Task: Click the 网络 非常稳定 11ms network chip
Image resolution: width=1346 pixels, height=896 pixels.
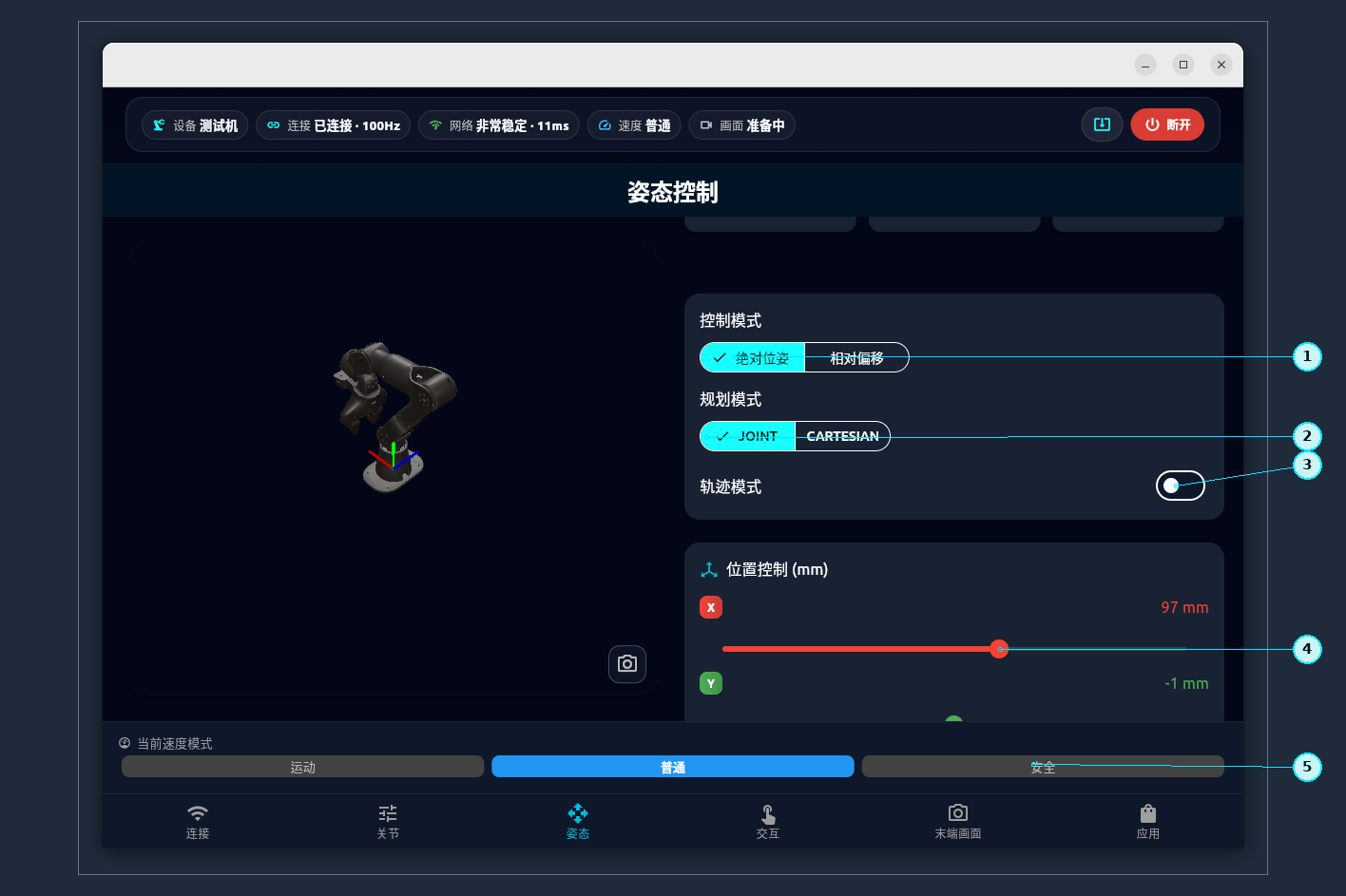Action: 498,125
